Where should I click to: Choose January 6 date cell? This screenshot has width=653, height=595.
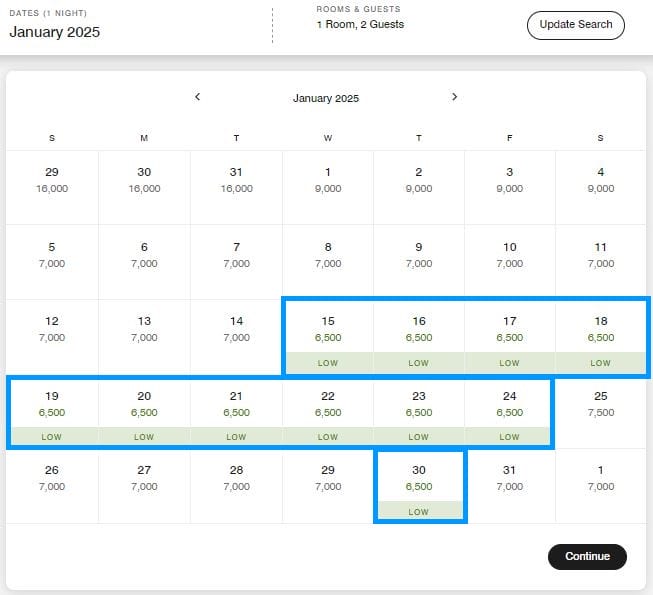pyautogui.click(x=144, y=262)
